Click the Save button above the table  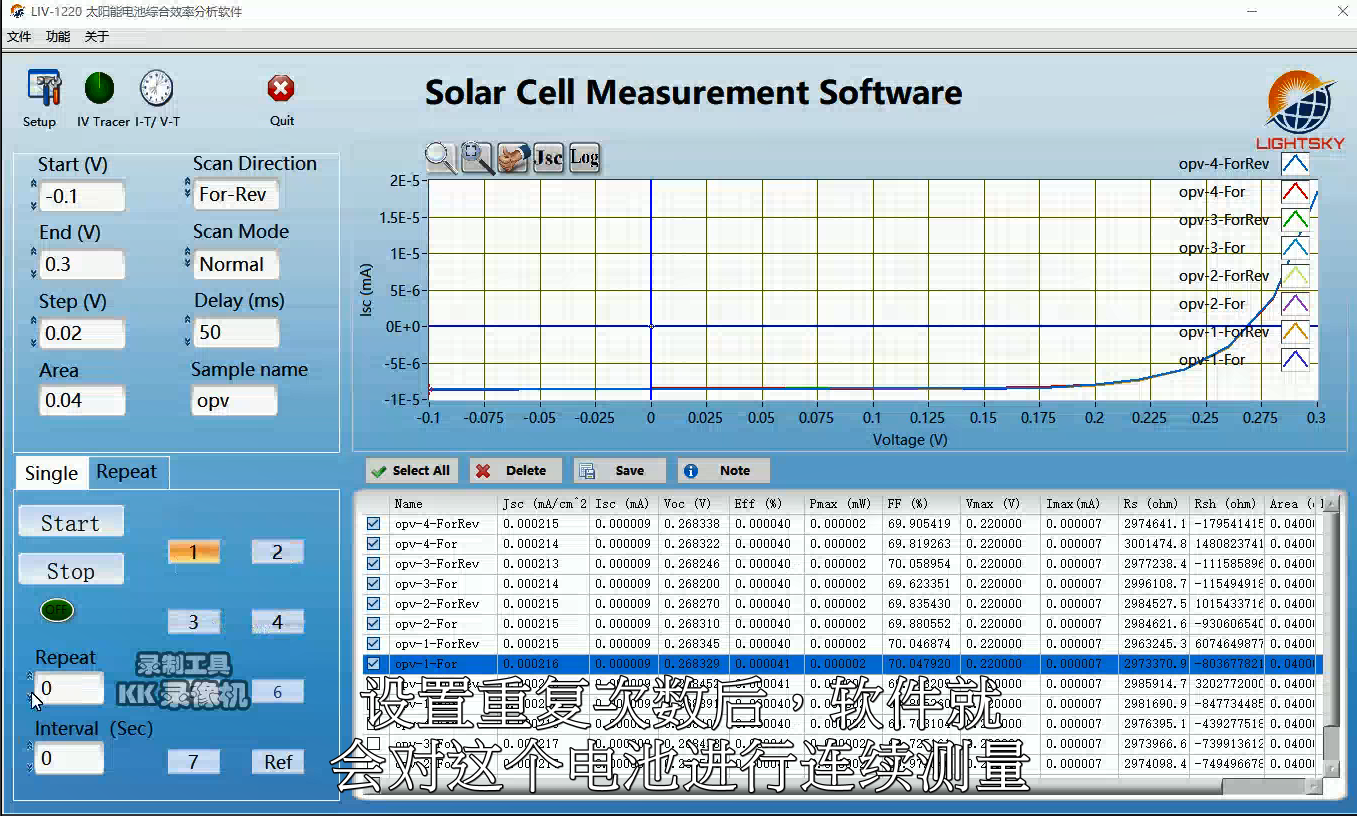(618, 471)
